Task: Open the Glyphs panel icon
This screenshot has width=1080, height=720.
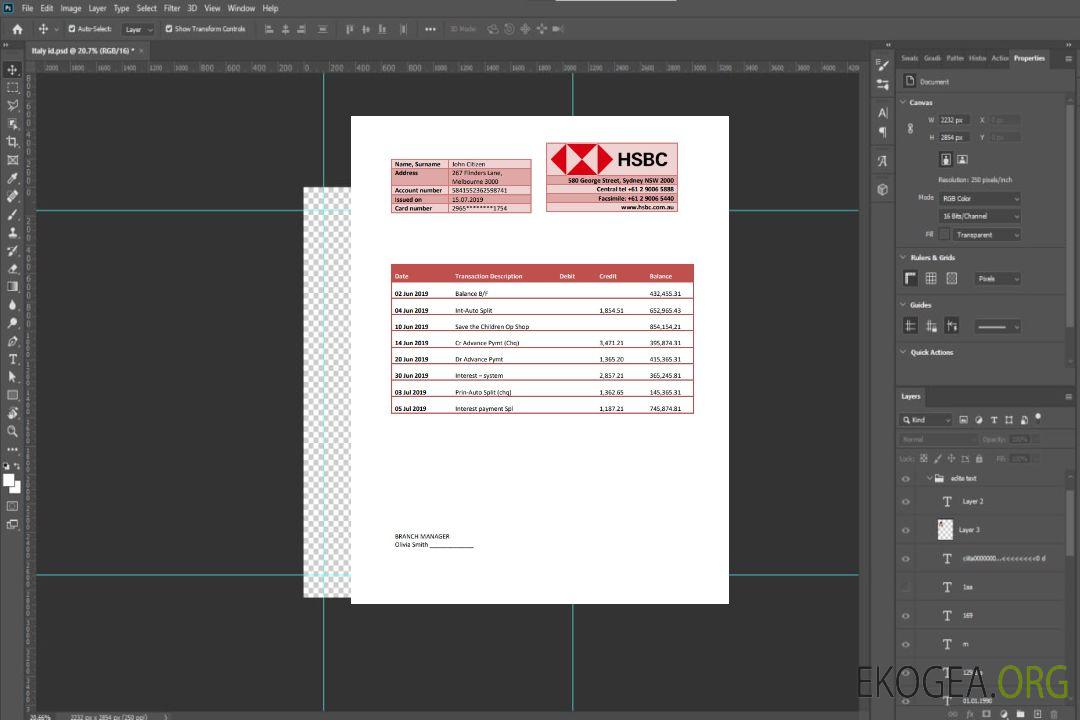Action: (883, 161)
